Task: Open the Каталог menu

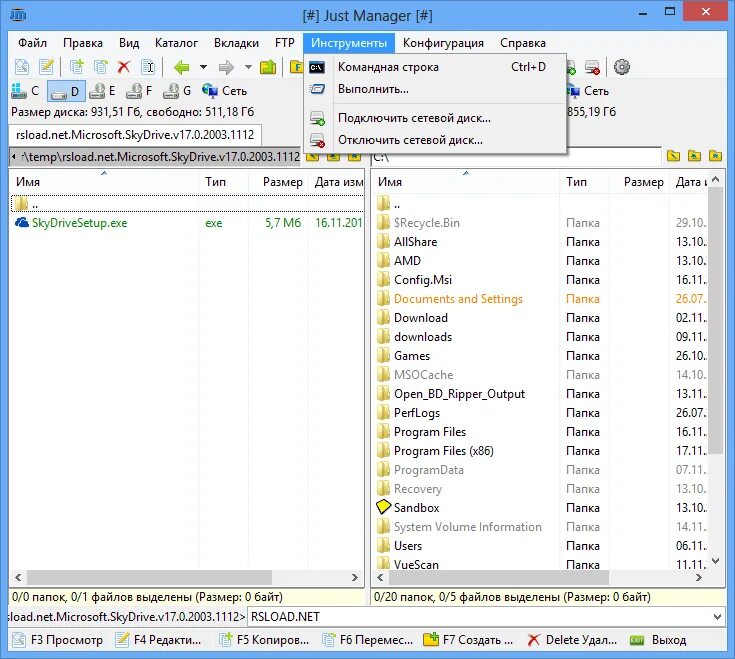Action: pos(176,43)
